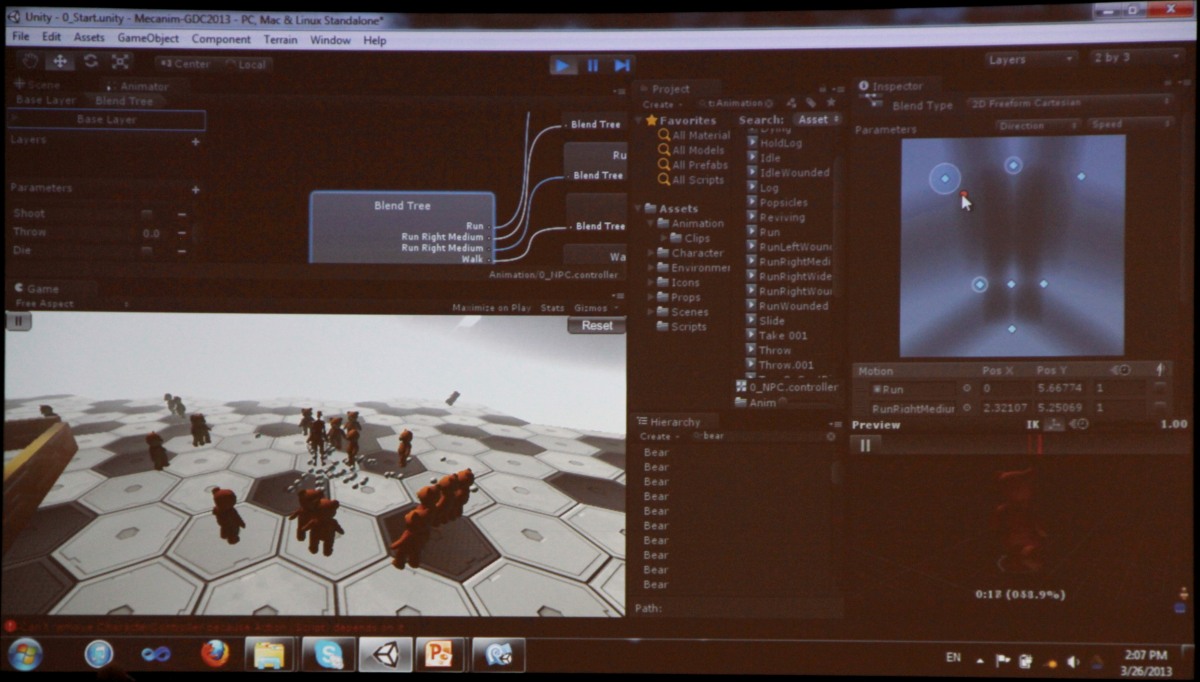Open the Free Aspect dropdown
The image size is (1200, 682).
[72, 303]
